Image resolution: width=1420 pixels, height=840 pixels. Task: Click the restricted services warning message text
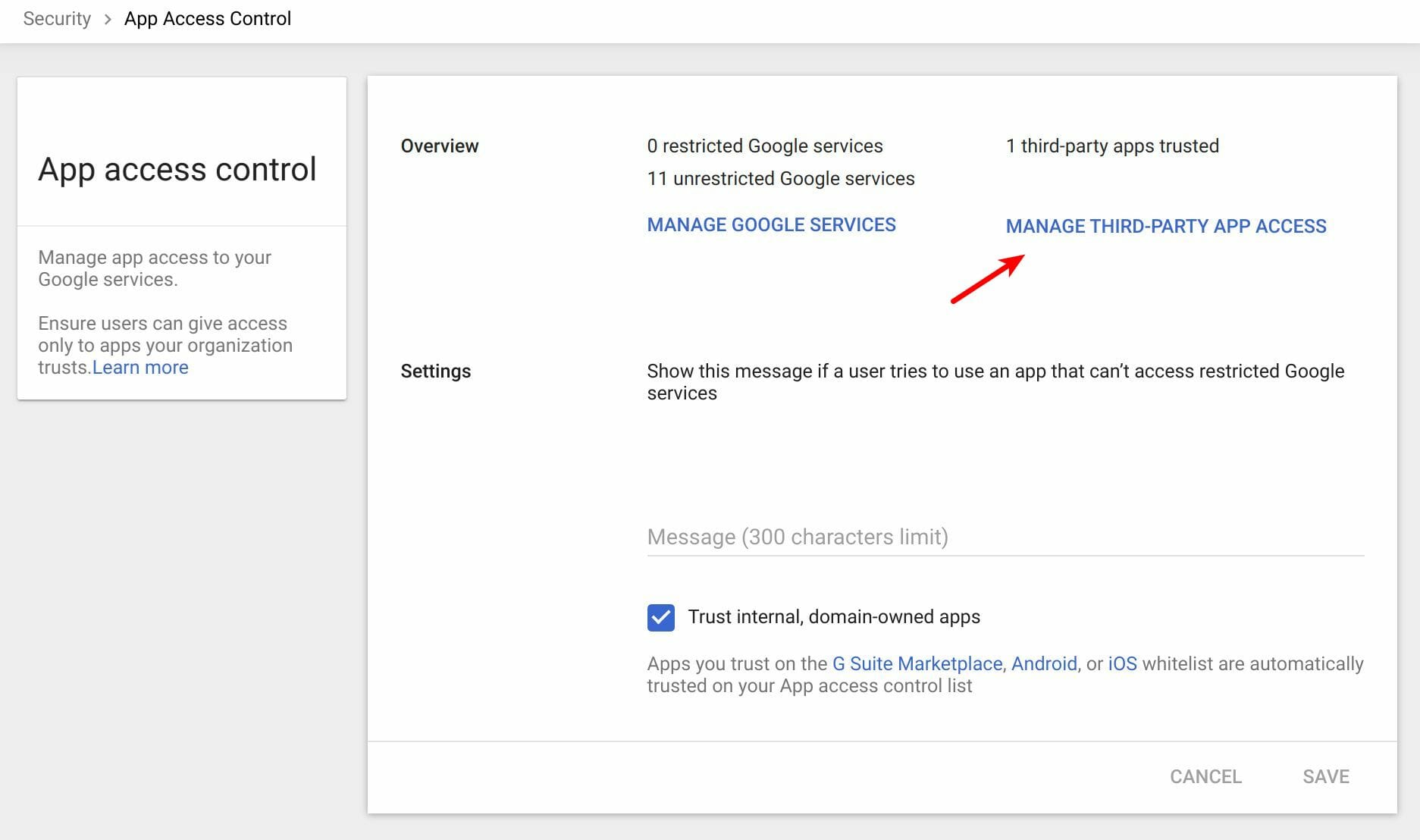[x=993, y=382]
